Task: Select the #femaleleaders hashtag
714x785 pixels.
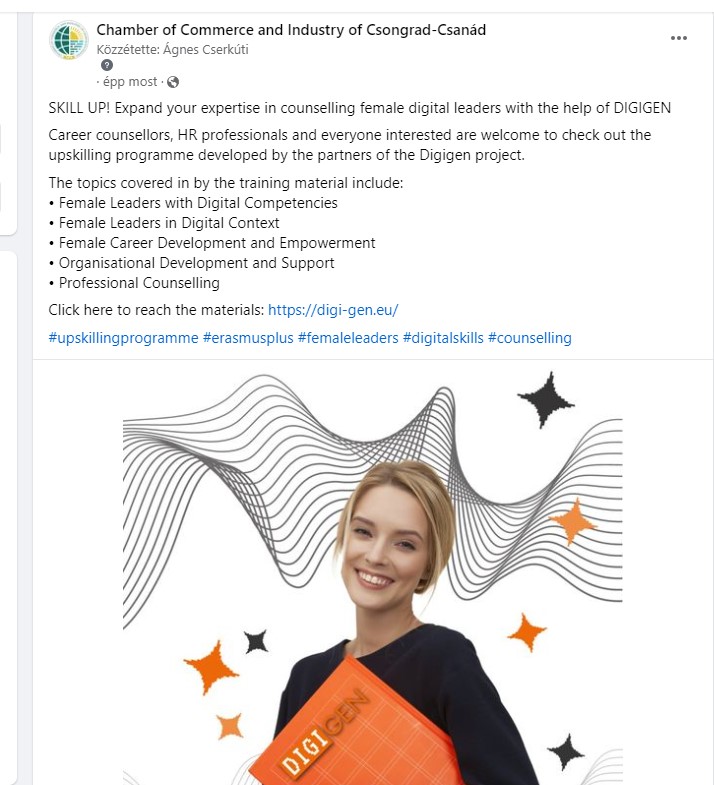Action: pyautogui.click(x=348, y=338)
